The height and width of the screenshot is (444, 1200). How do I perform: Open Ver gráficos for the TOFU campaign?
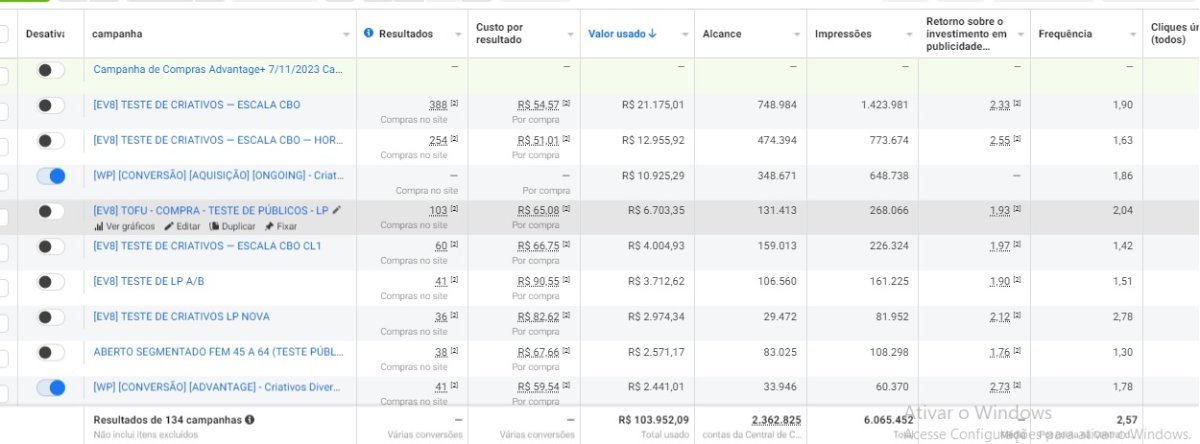(x=124, y=226)
